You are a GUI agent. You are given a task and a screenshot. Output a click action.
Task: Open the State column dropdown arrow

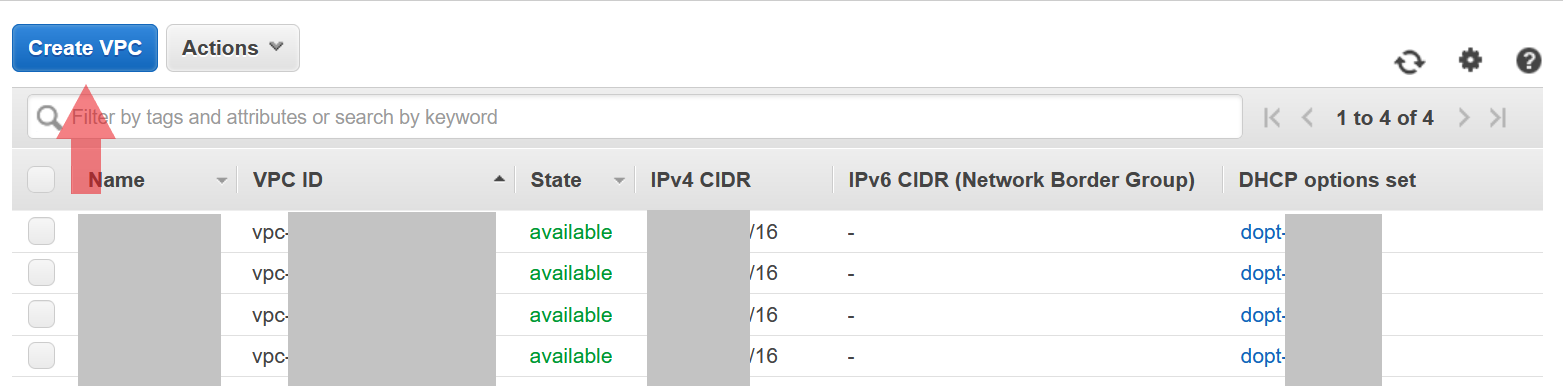point(619,181)
